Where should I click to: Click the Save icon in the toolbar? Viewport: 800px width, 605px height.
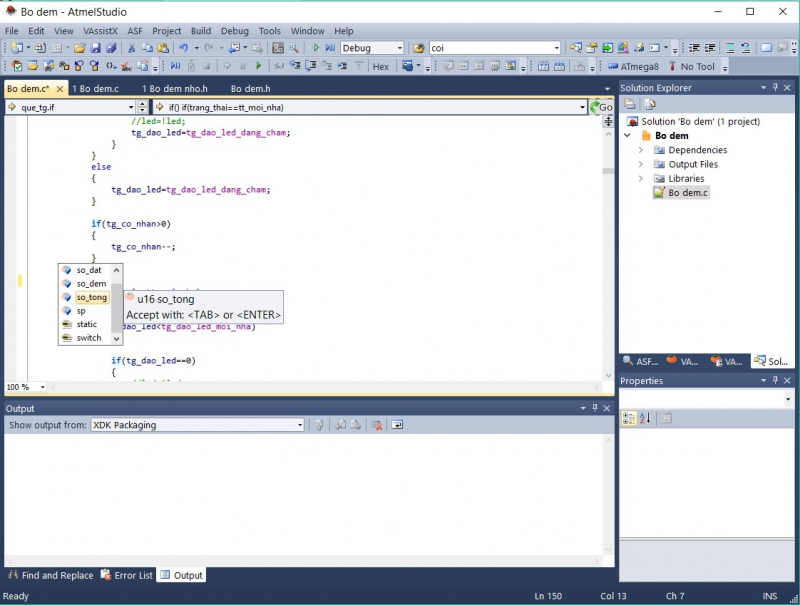[x=93, y=48]
